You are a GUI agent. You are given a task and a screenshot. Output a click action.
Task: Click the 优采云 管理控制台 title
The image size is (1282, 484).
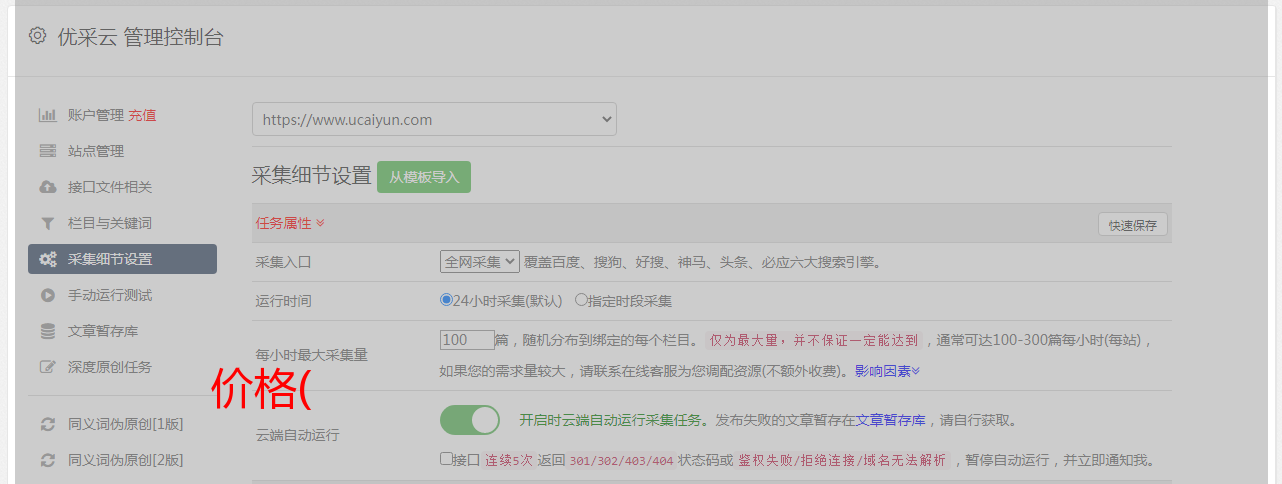[140, 38]
